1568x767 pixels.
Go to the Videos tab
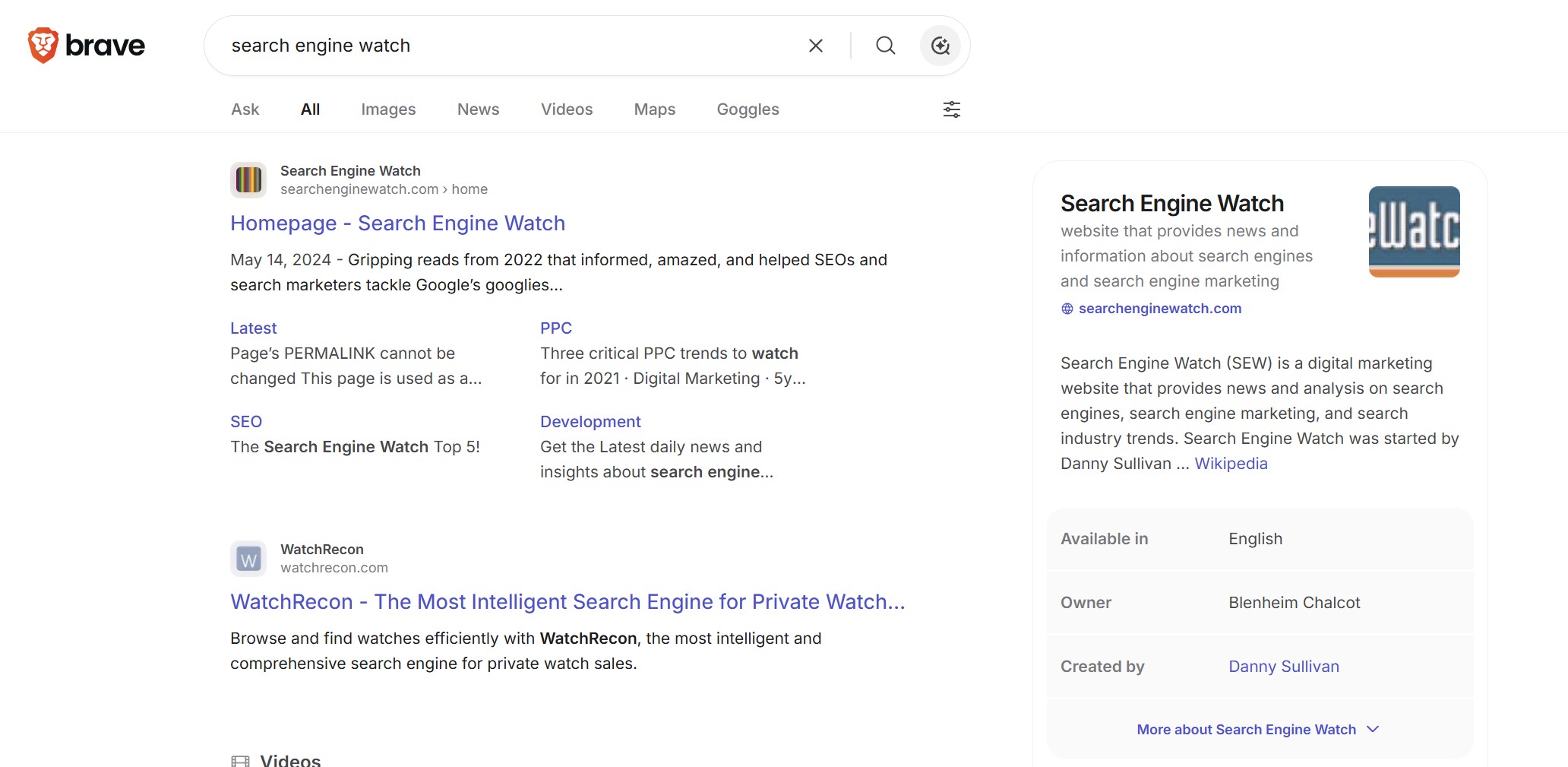(x=567, y=109)
